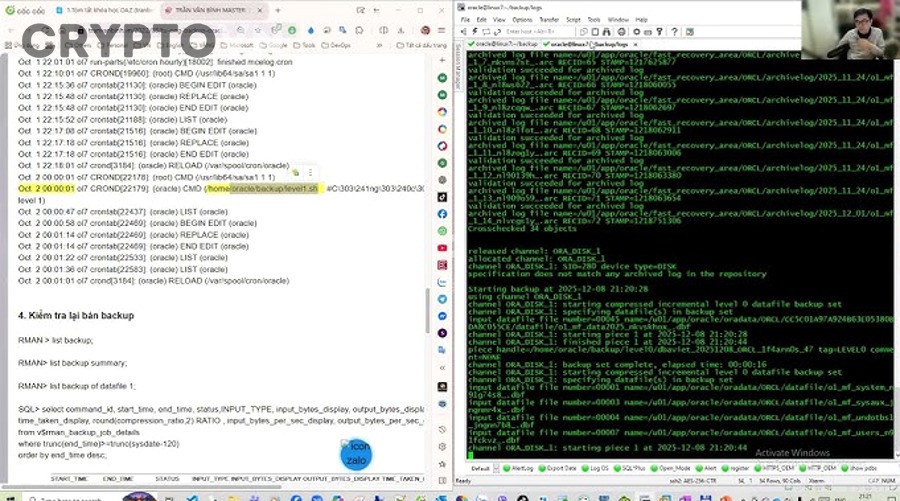900x501 pixels.
Task: Switch to the first Cốc Cốc browser tab
Action: point(105,10)
